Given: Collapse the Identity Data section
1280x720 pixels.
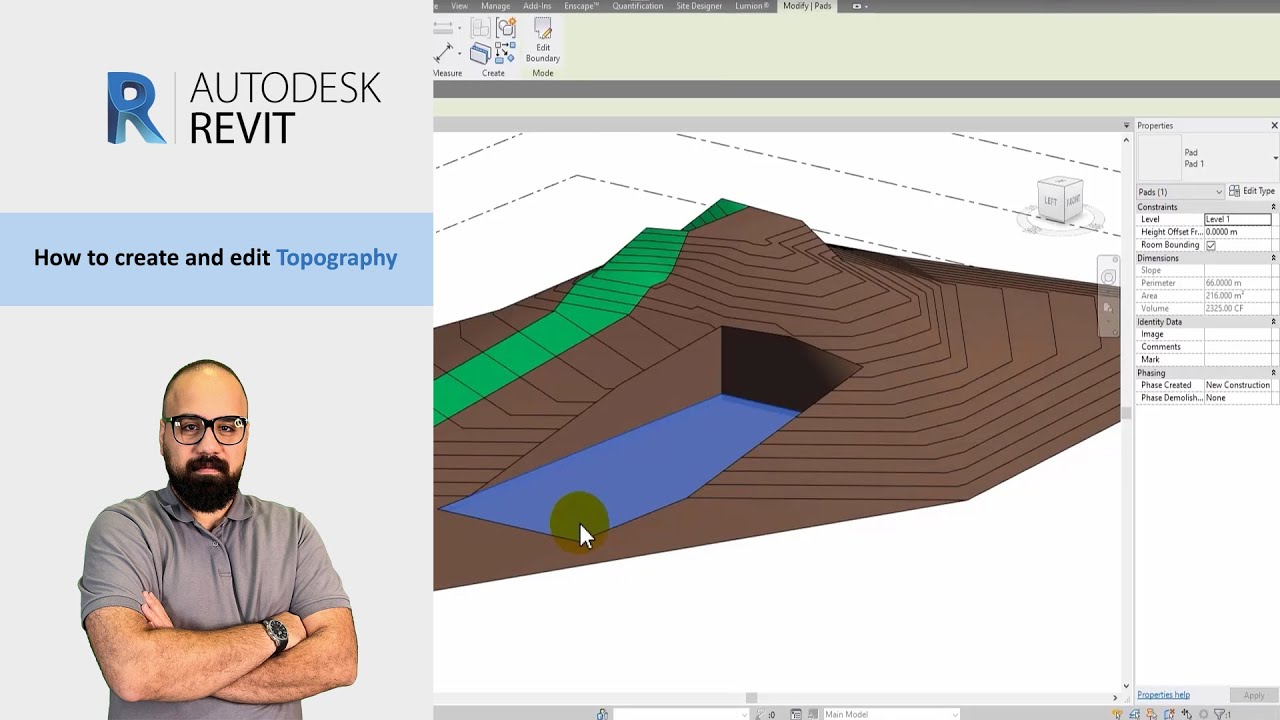Looking at the screenshot, I should (x=1273, y=322).
